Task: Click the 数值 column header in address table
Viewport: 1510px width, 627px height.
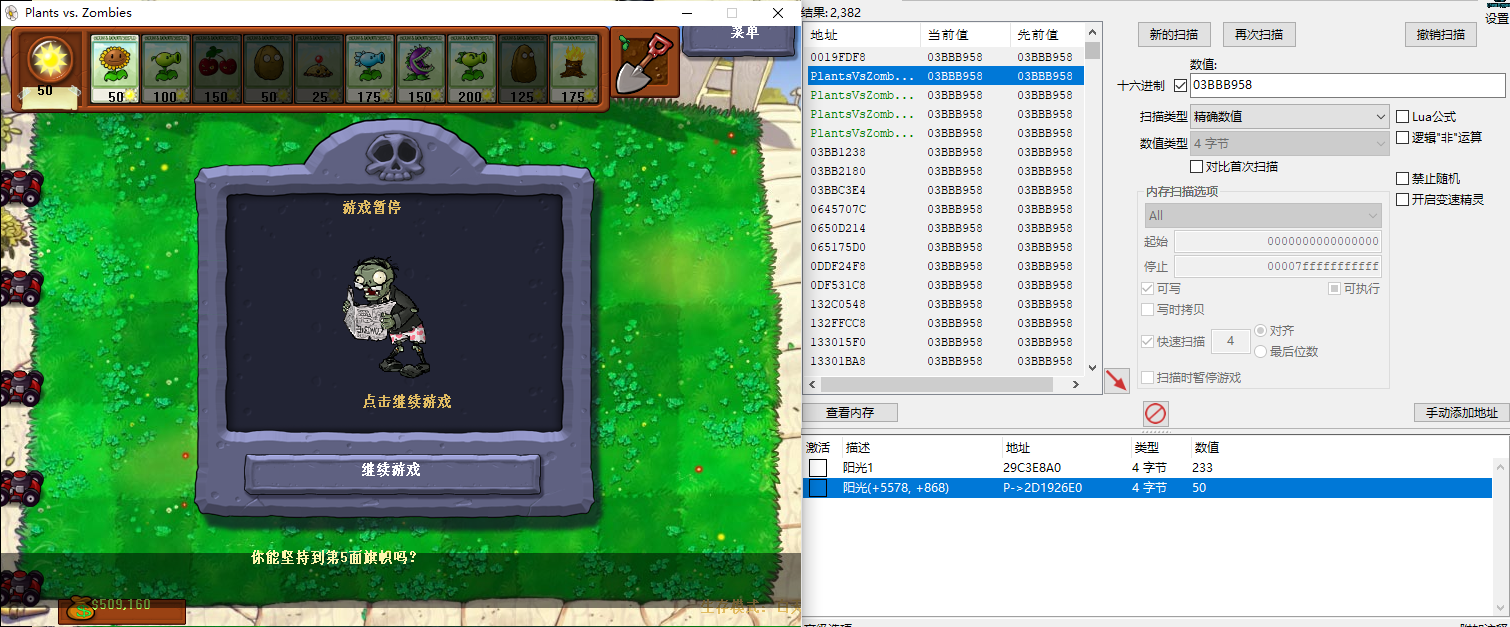Action: [x=1207, y=448]
